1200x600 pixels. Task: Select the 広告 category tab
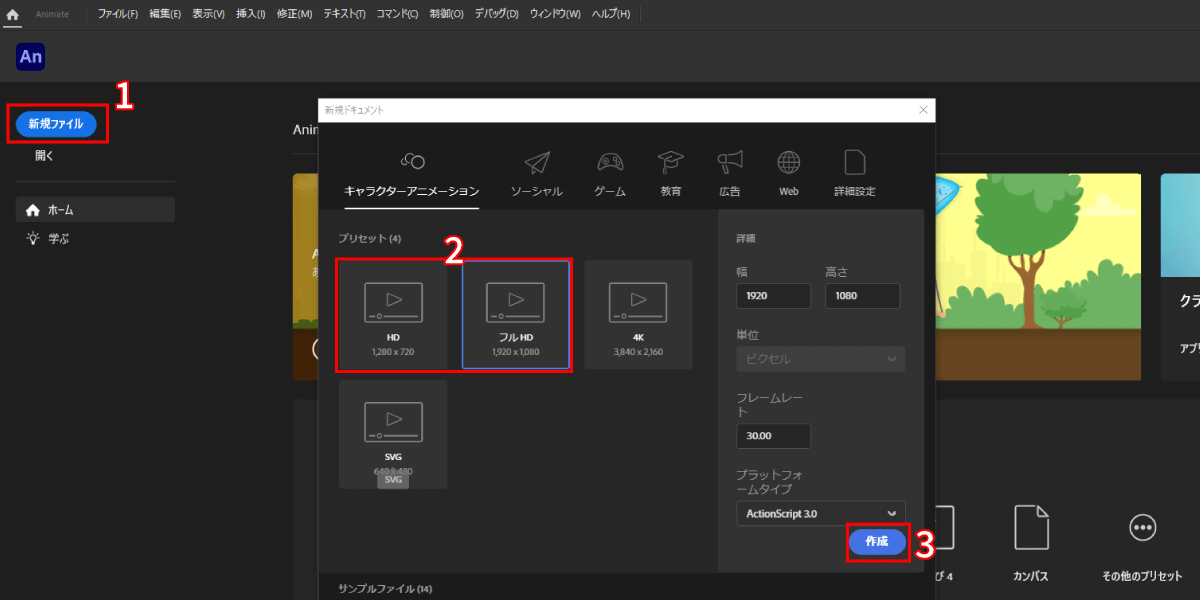[730, 175]
